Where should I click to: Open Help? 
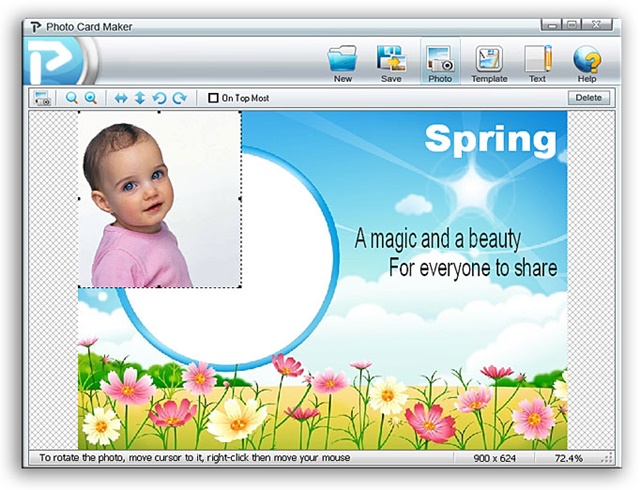click(x=587, y=62)
